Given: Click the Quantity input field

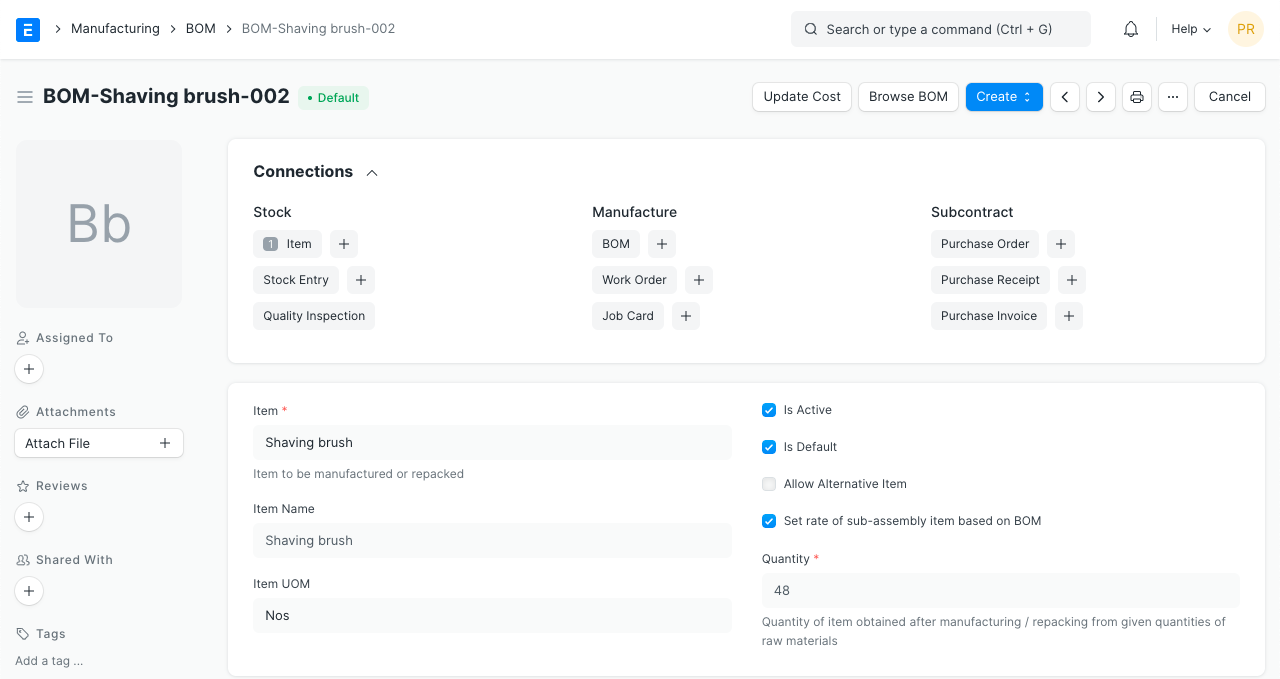Looking at the screenshot, I should 1000,591.
